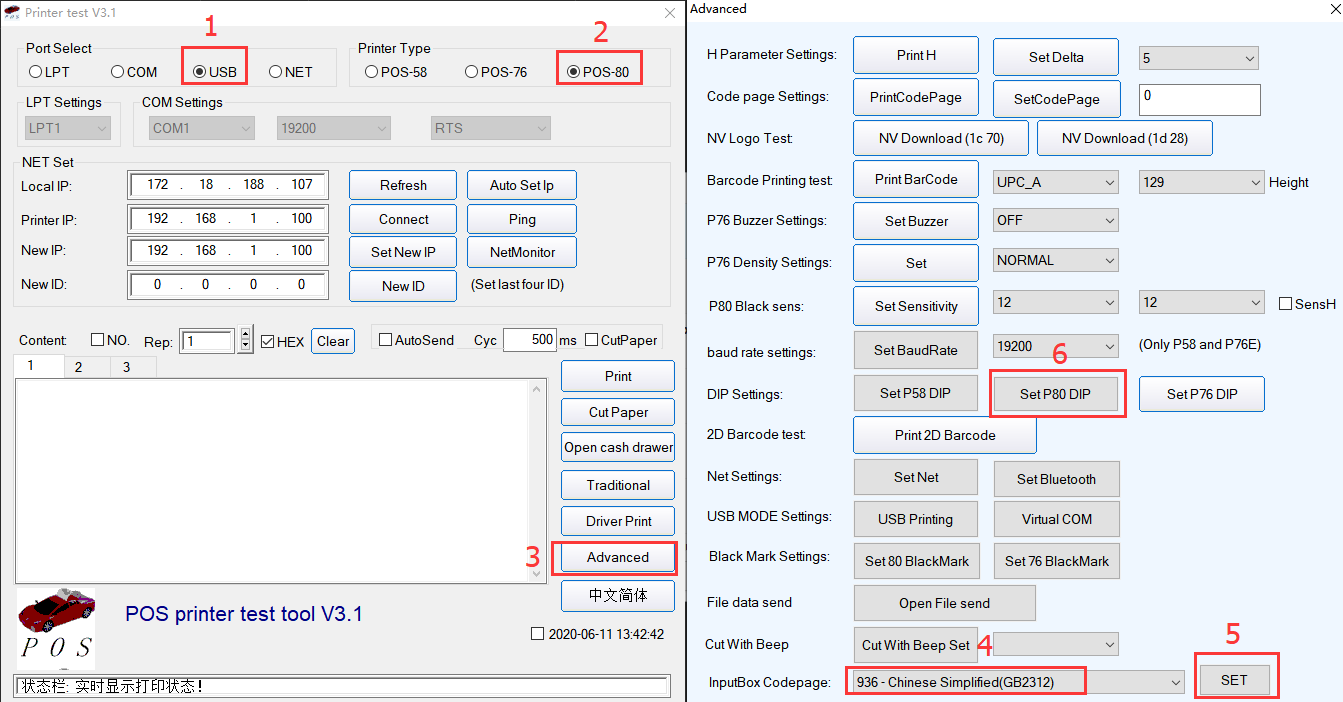Click the Open File send button
This screenshot has width=1343, height=702.
coord(944,603)
